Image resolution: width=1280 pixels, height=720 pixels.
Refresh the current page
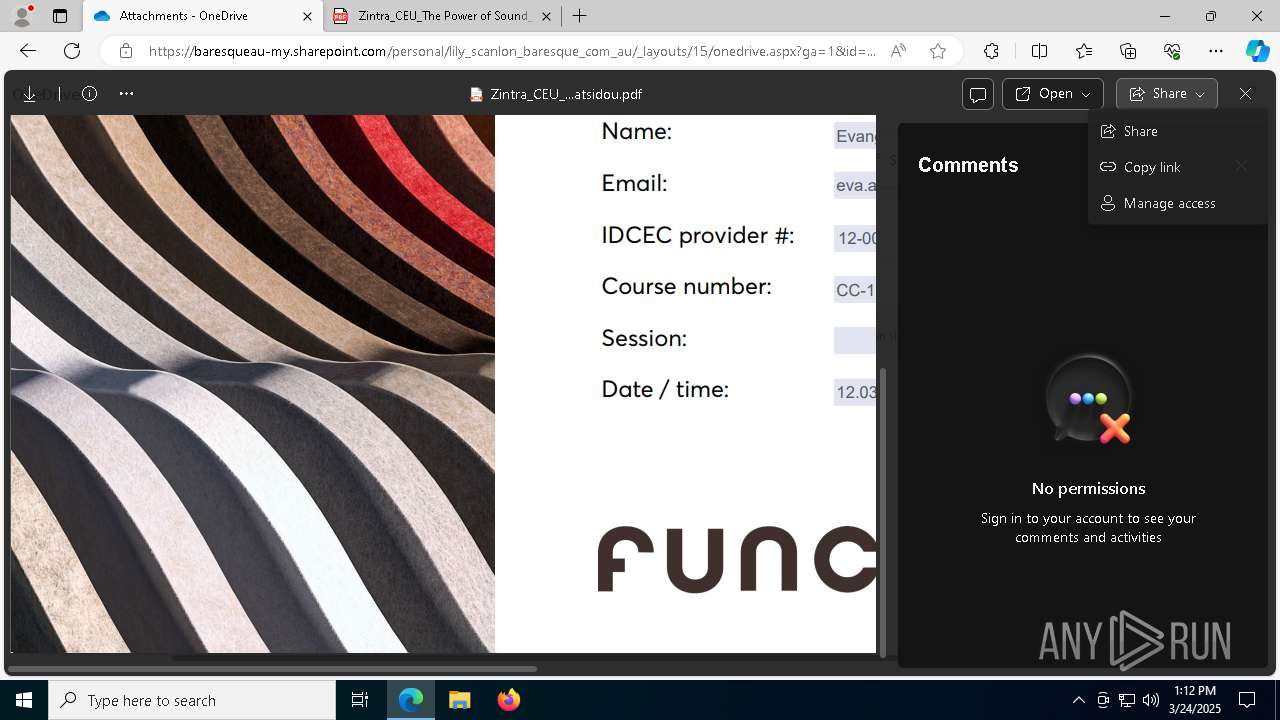pyautogui.click(x=72, y=51)
